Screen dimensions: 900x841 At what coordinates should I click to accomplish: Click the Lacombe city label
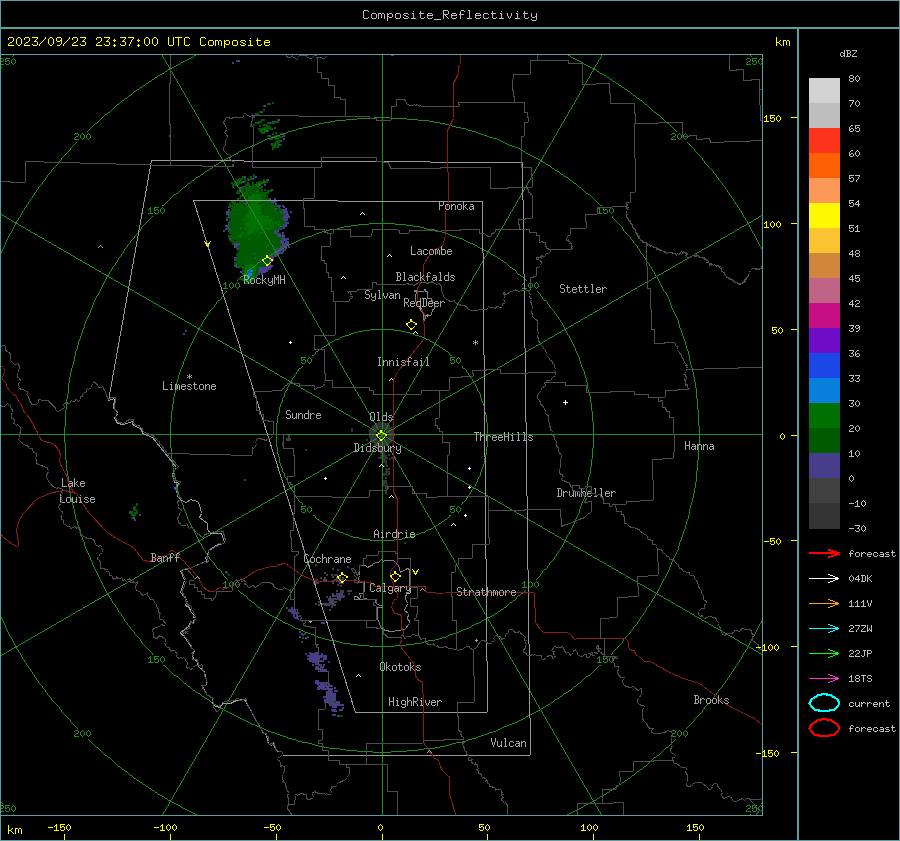point(431,251)
